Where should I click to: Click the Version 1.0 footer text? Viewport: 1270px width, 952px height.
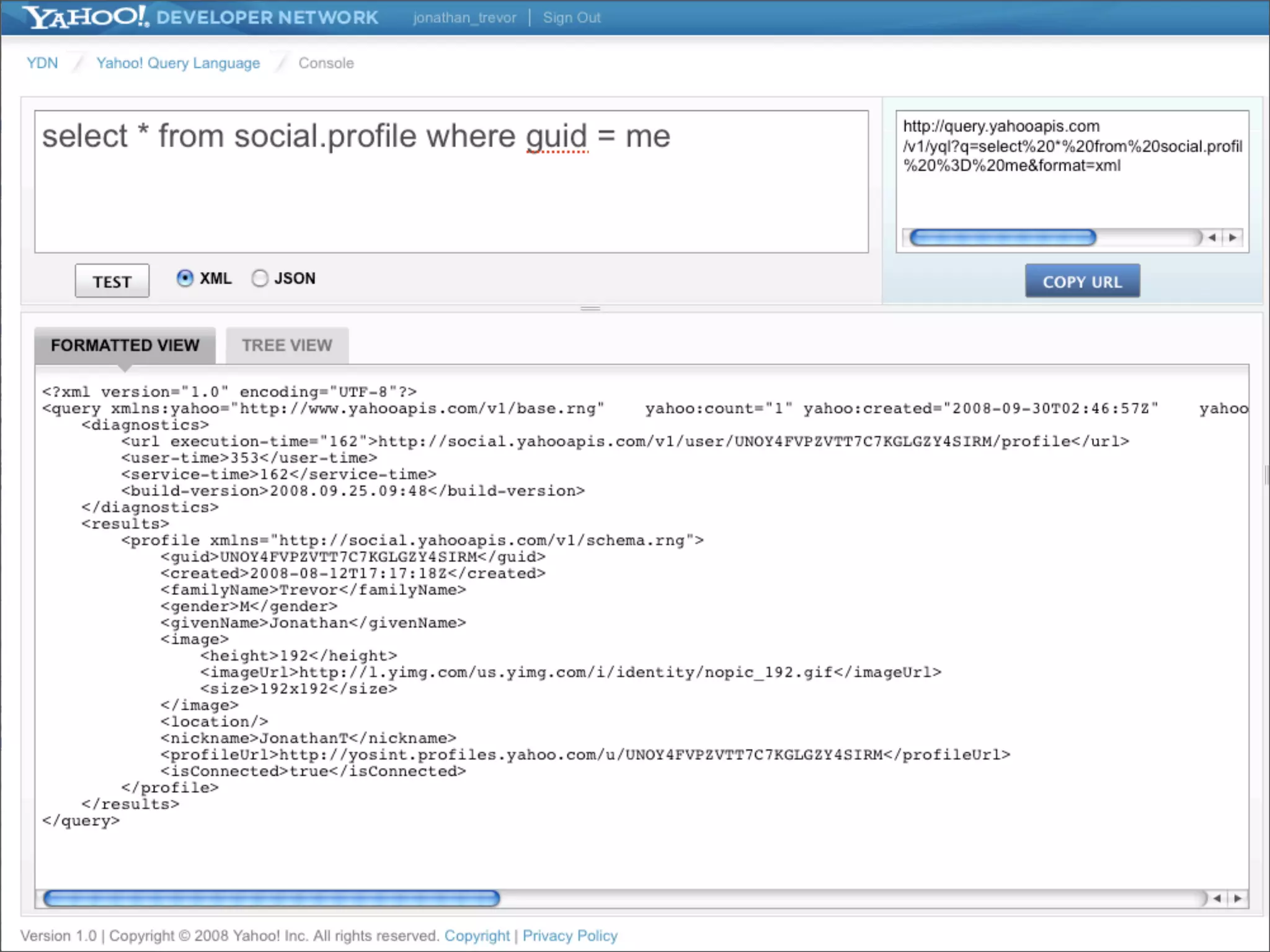coord(59,936)
